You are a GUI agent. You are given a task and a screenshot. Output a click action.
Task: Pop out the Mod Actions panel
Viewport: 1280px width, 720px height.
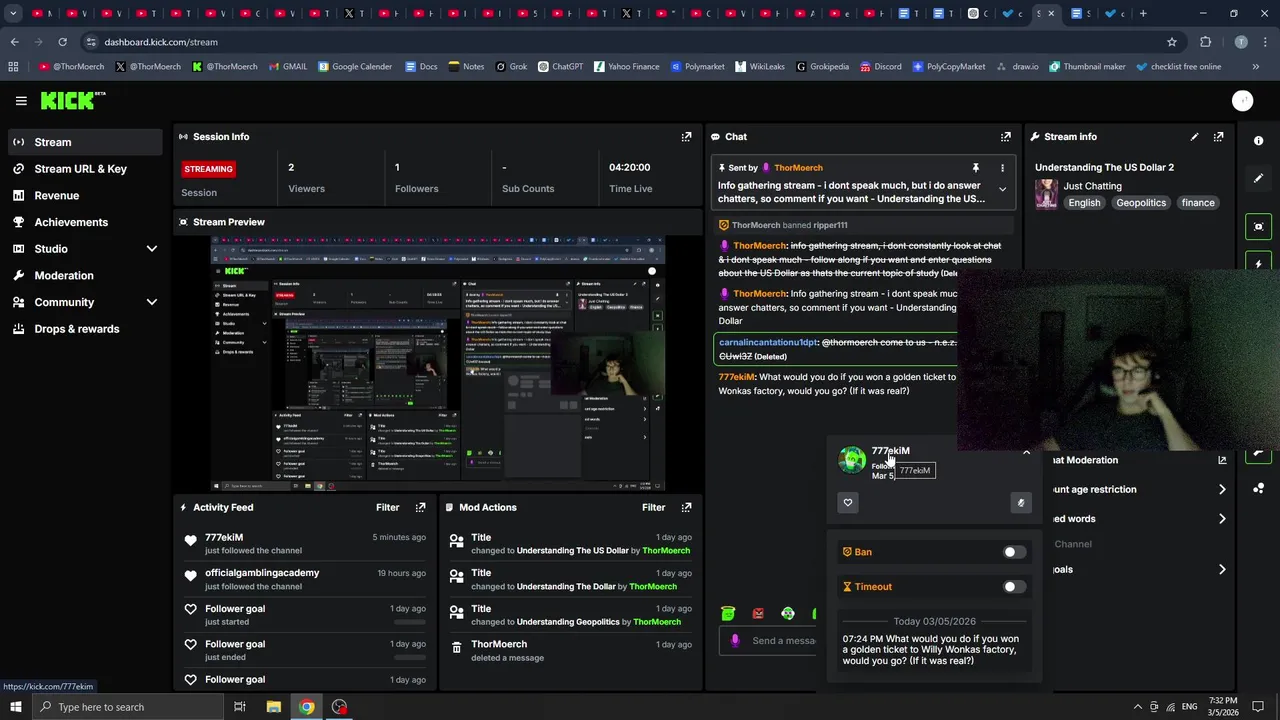coord(686,507)
